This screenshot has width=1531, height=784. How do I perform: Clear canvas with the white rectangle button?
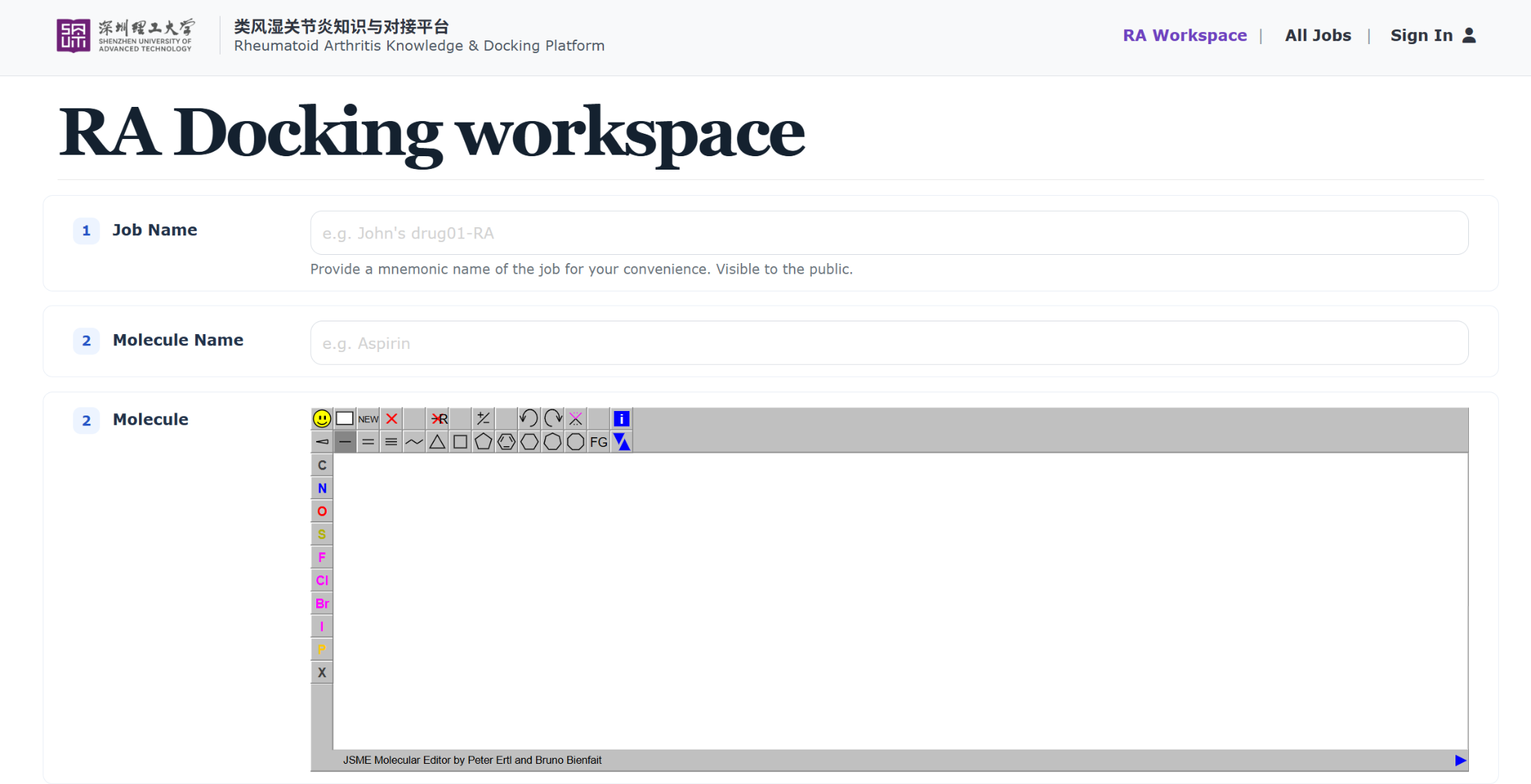tap(345, 419)
